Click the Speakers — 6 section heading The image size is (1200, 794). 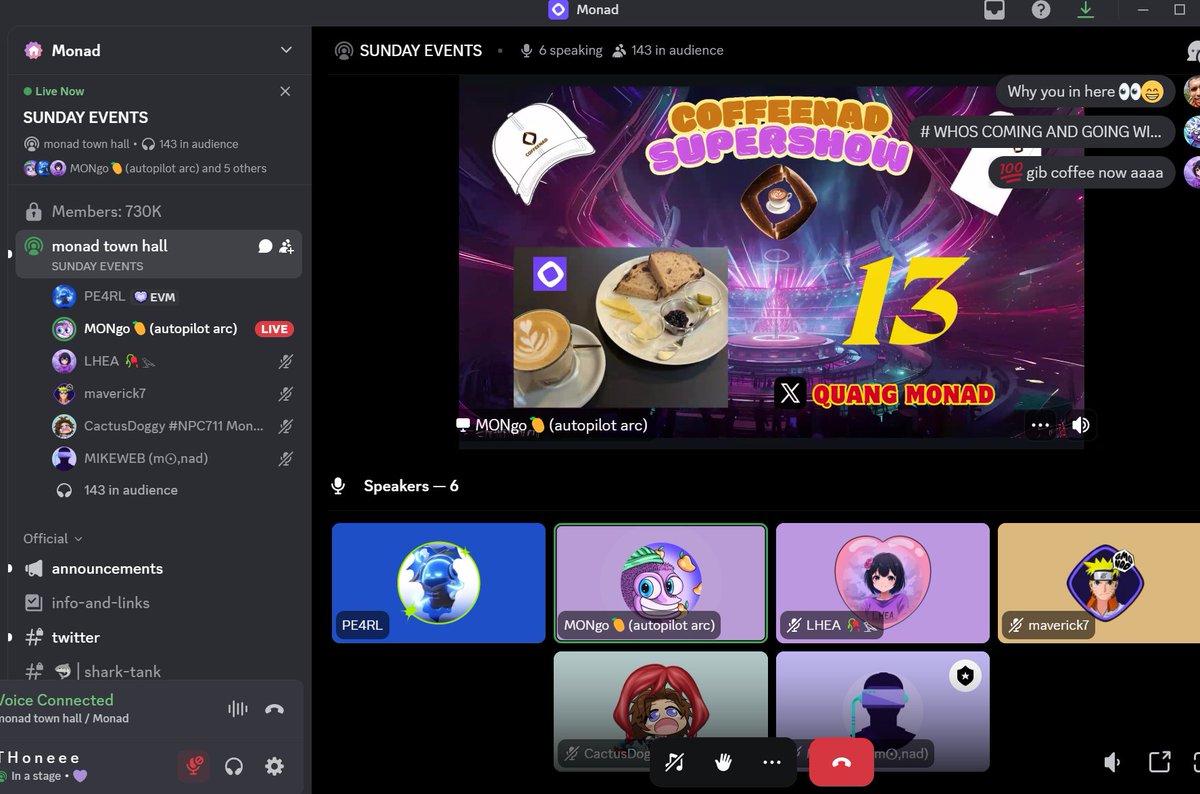click(411, 486)
